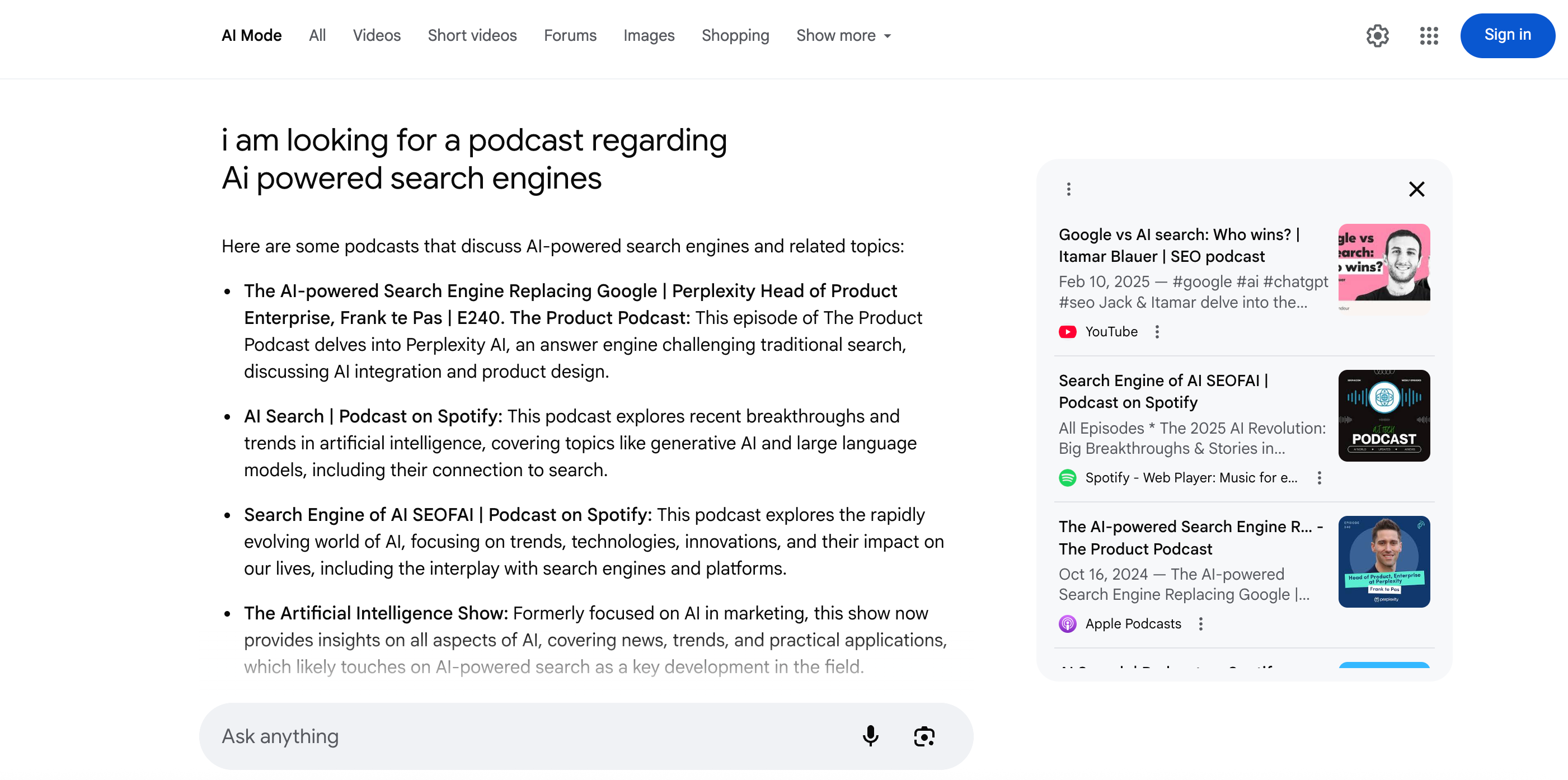Viewport: 1568px width, 780px height.
Task: Open sources panel three-dot options menu
Action: 1068,189
